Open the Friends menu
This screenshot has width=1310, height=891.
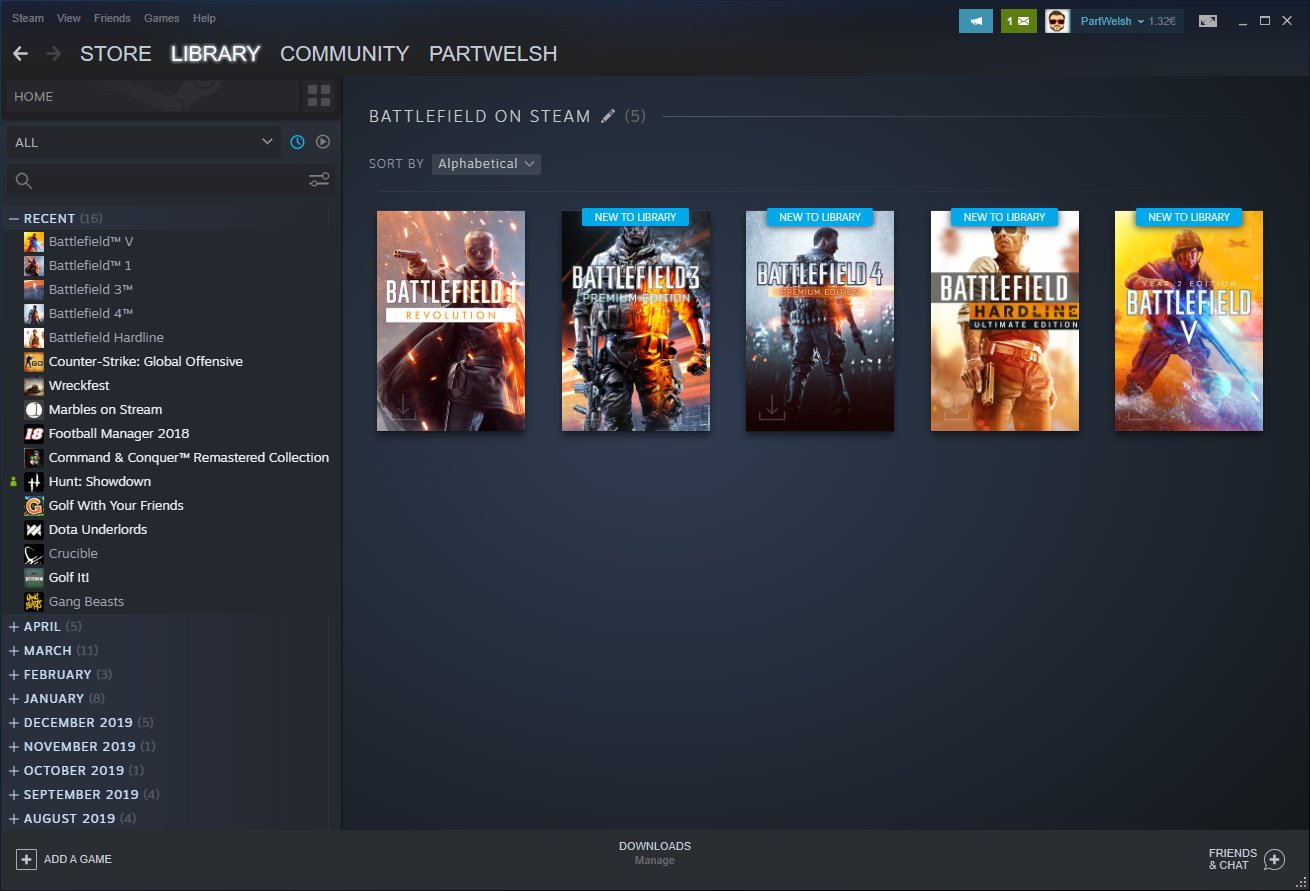click(x=112, y=18)
